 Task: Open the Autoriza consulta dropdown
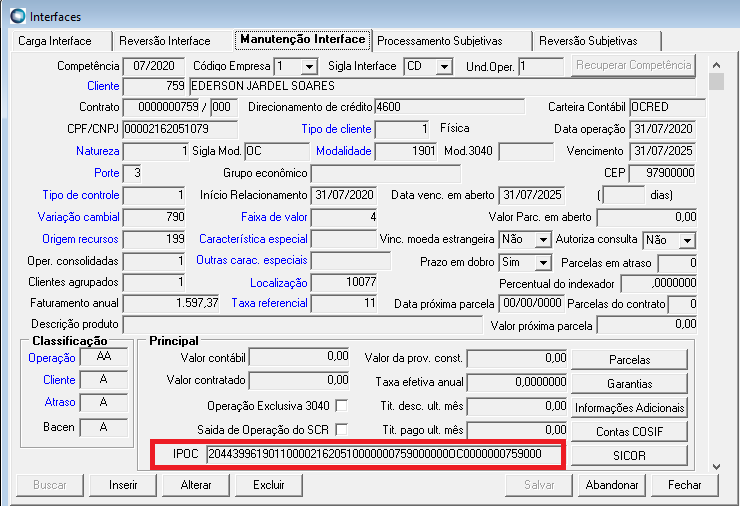point(688,240)
